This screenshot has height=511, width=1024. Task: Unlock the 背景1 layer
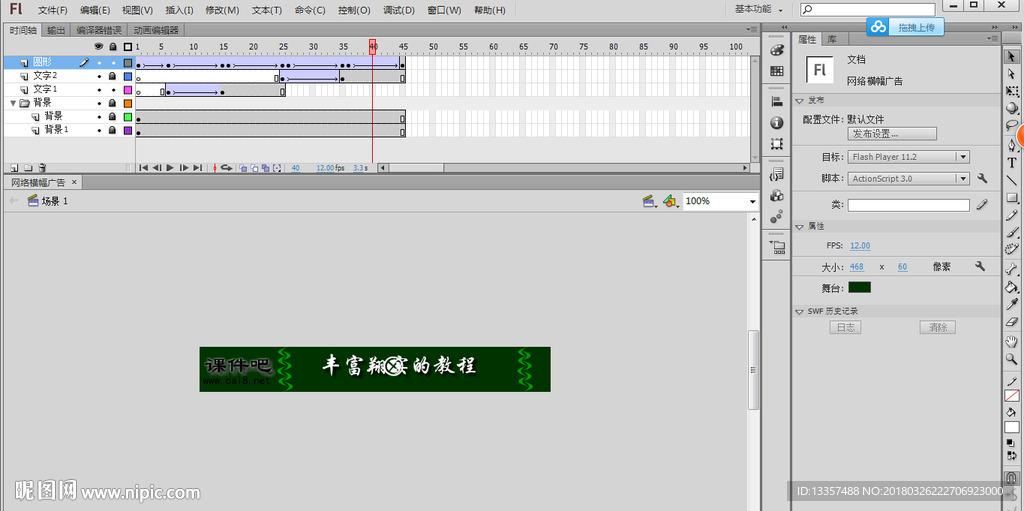point(112,130)
